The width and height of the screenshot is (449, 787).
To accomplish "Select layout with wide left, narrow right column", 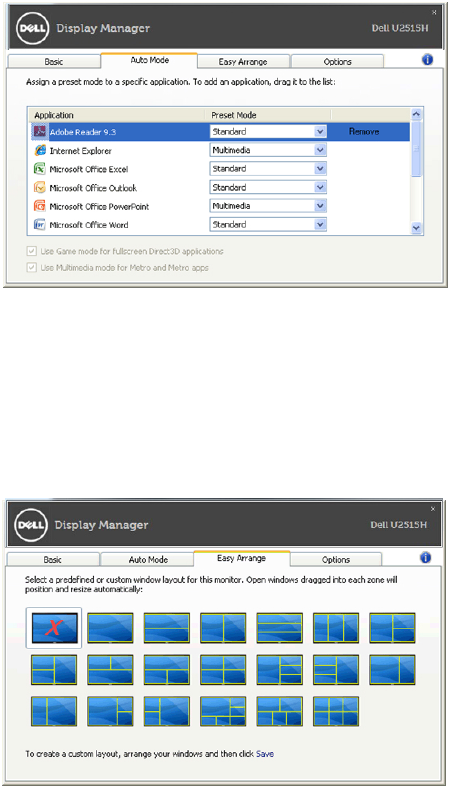I will (392, 670).
